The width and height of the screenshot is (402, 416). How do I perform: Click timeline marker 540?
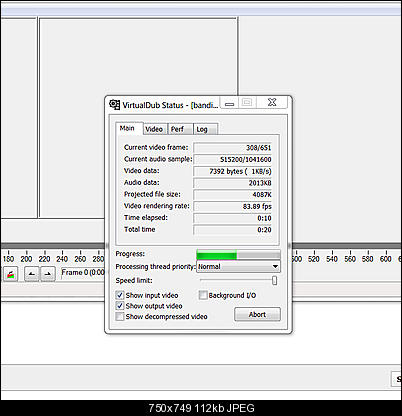[x=332, y=259]
